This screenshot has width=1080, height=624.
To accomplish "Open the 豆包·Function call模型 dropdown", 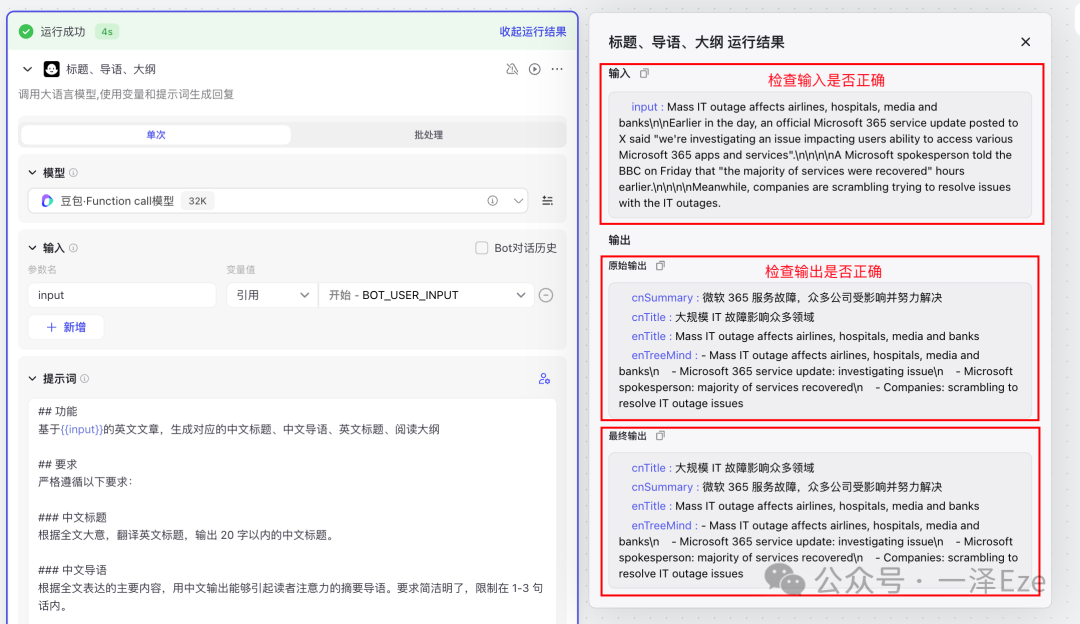I will click(278, 200).
